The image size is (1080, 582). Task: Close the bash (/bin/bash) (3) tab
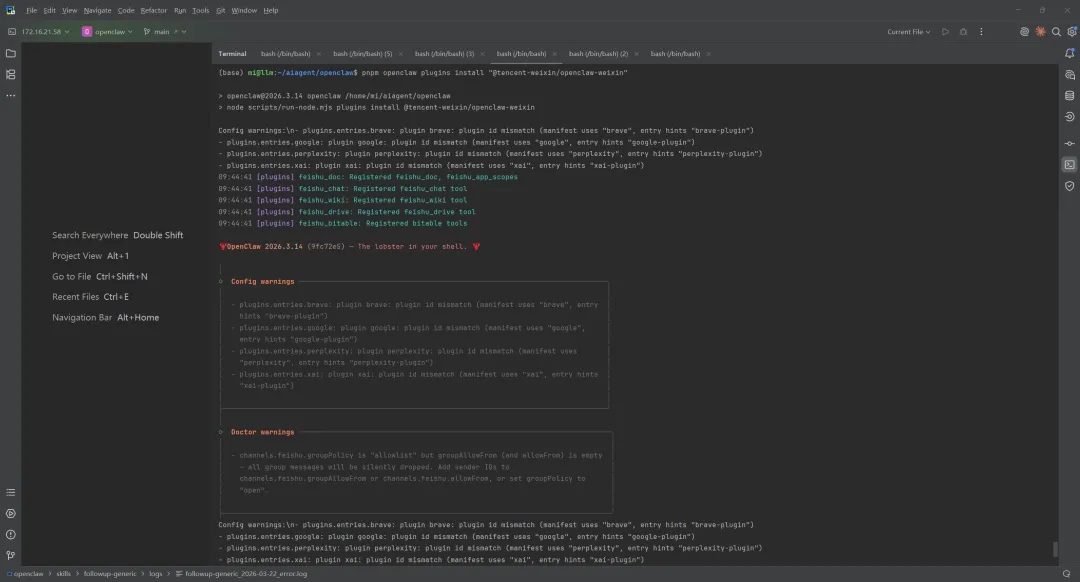coord(482,54)
